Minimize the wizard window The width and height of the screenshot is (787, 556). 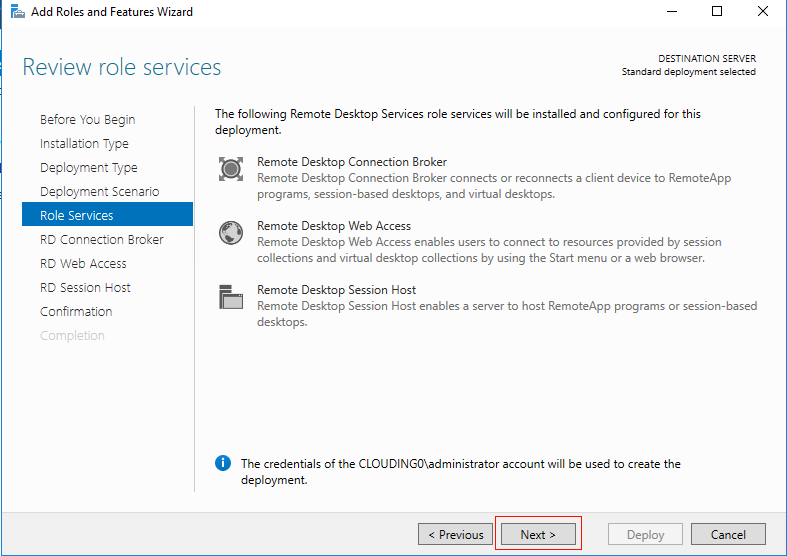(x=672, y=11)
